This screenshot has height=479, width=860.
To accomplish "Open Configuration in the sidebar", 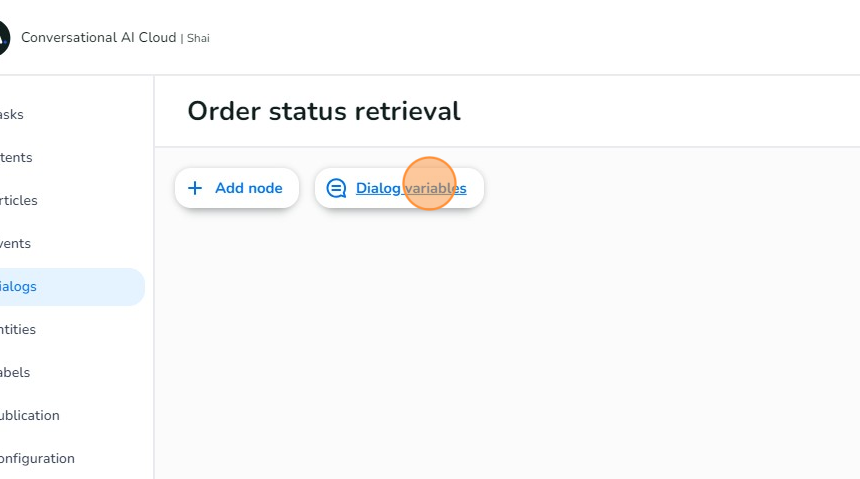I will (37, 458).
